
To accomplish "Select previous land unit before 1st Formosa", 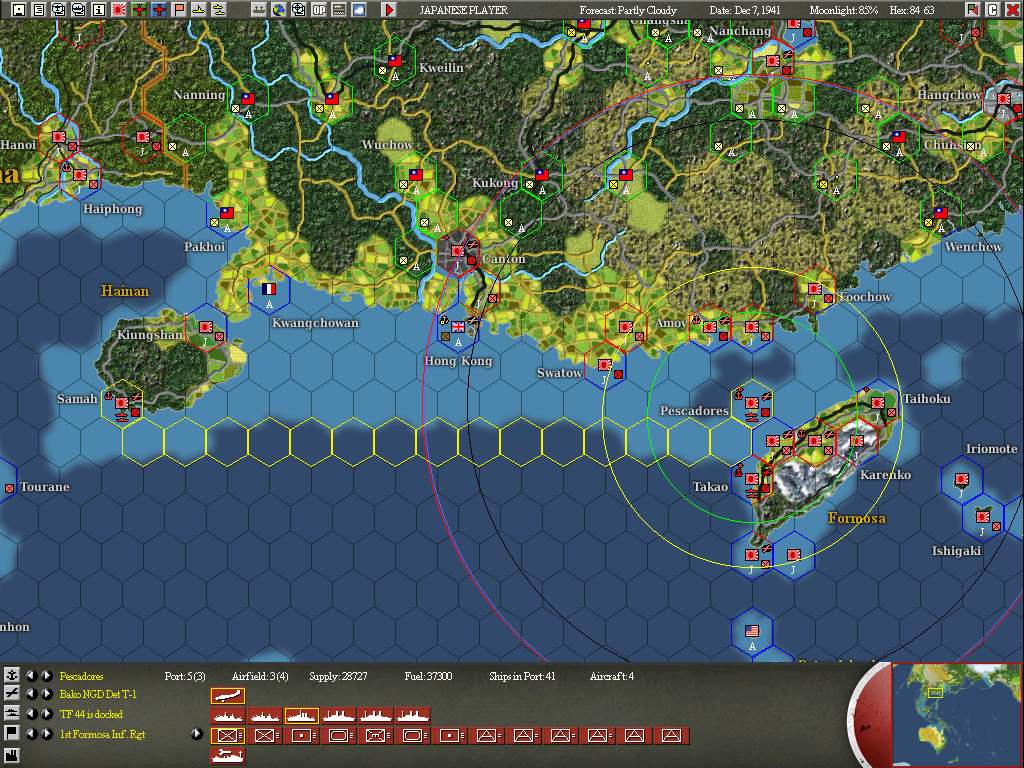I will [x=31, y=733].
